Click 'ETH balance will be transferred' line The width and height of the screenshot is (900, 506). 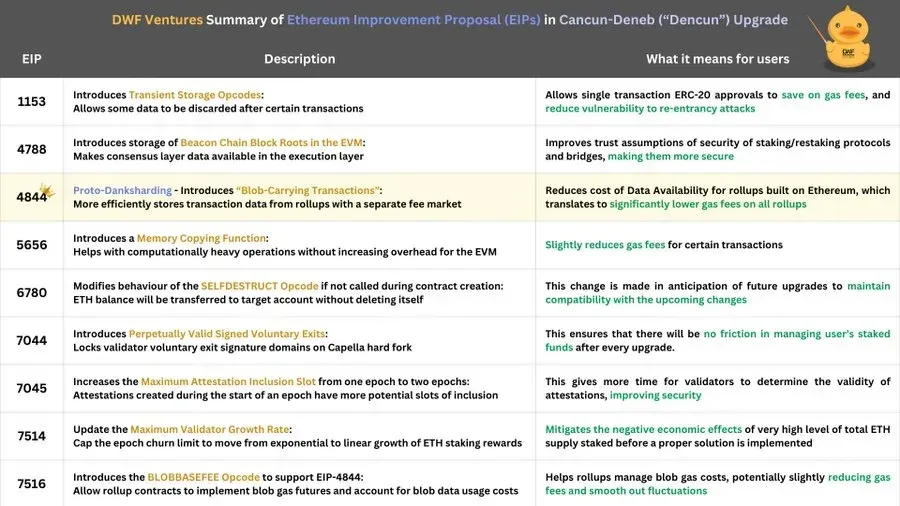point(248,299)
